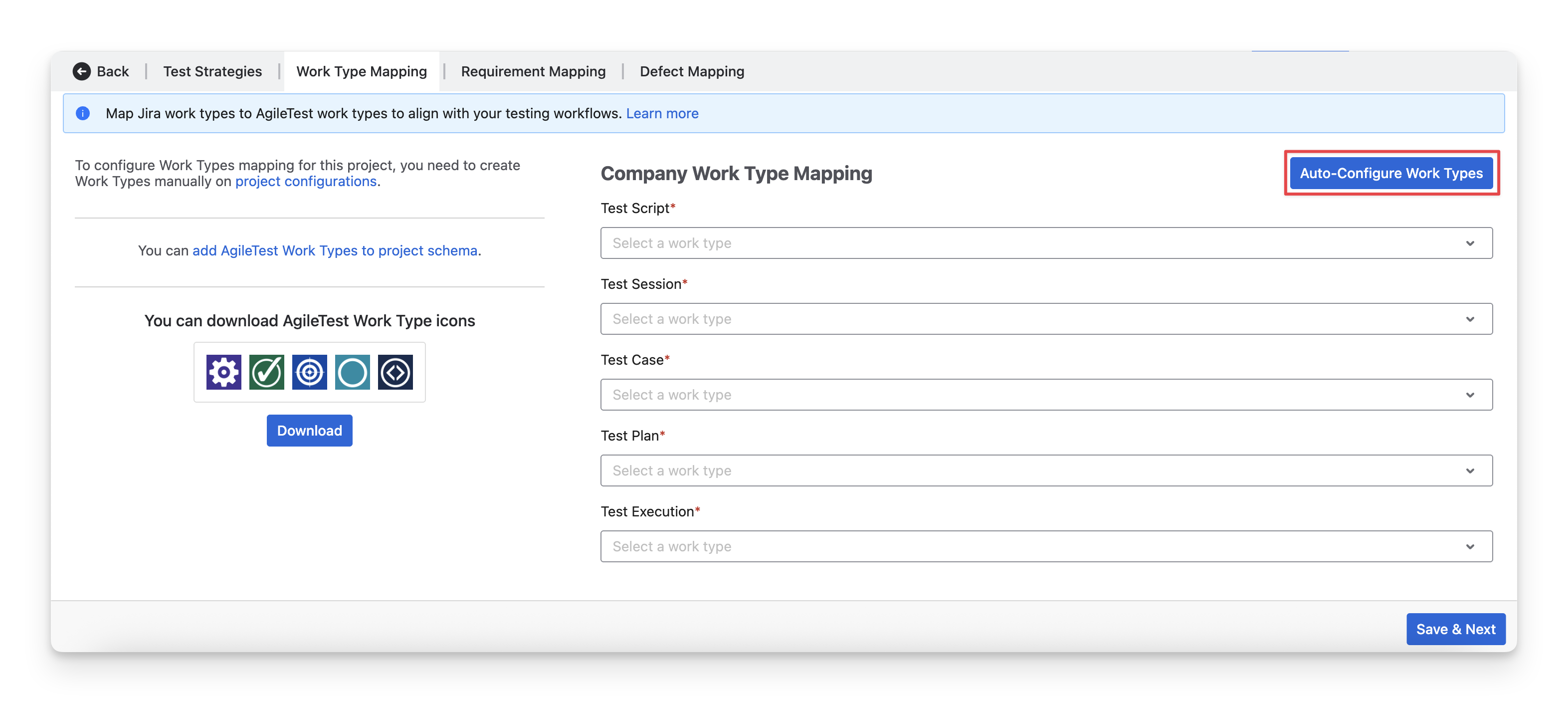Click the Save & Next button
The height and width of the screenshot is (703, 1568).
[1455, 629]
